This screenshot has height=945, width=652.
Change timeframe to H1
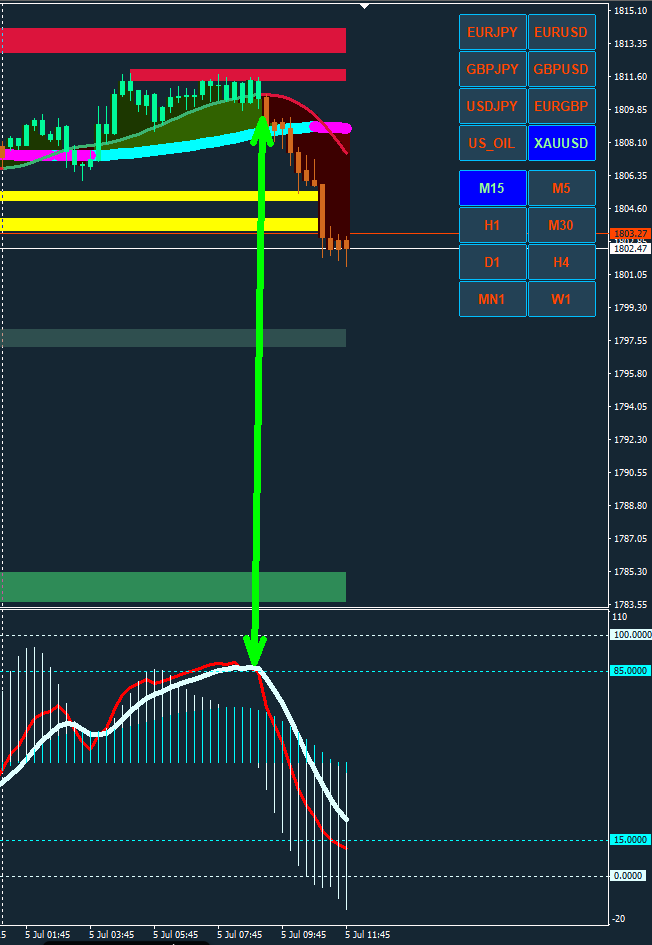(x=492, y=225)
